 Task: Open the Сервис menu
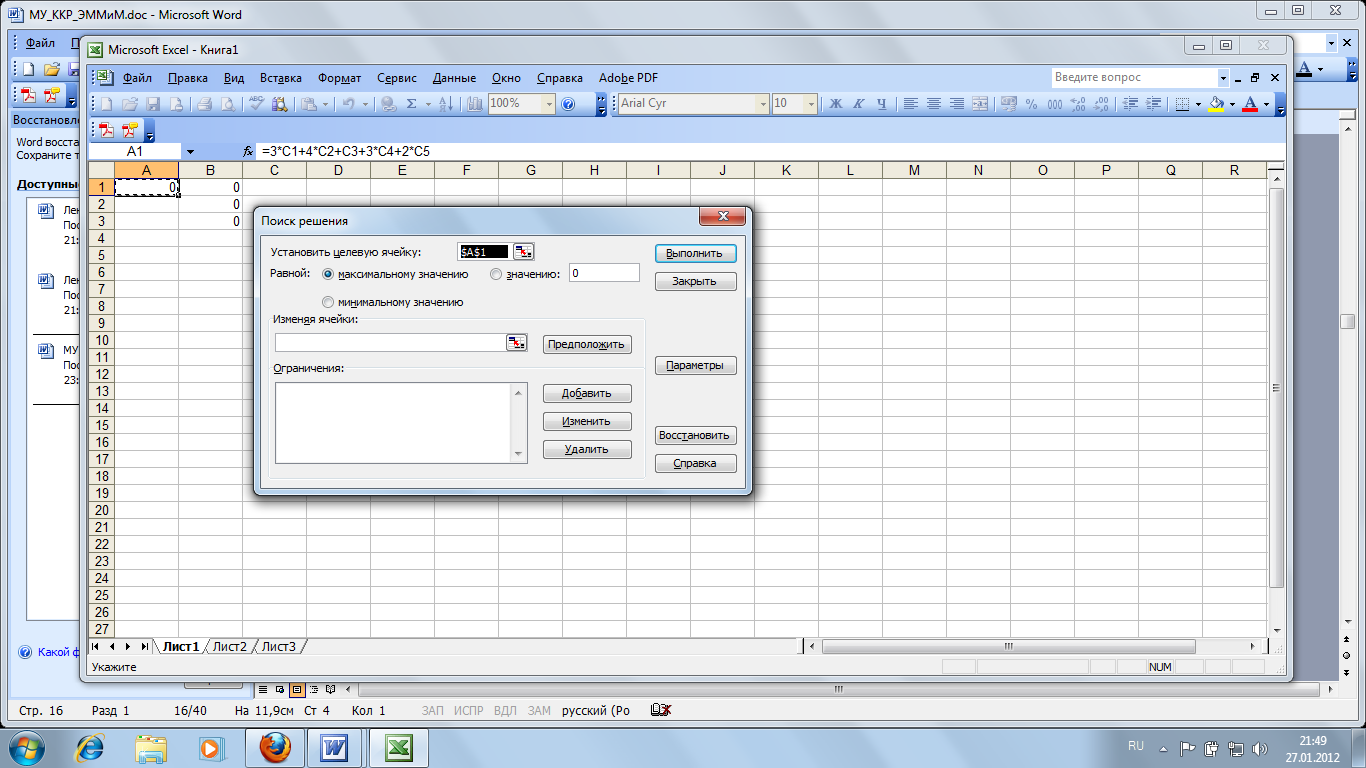[397, 77]
